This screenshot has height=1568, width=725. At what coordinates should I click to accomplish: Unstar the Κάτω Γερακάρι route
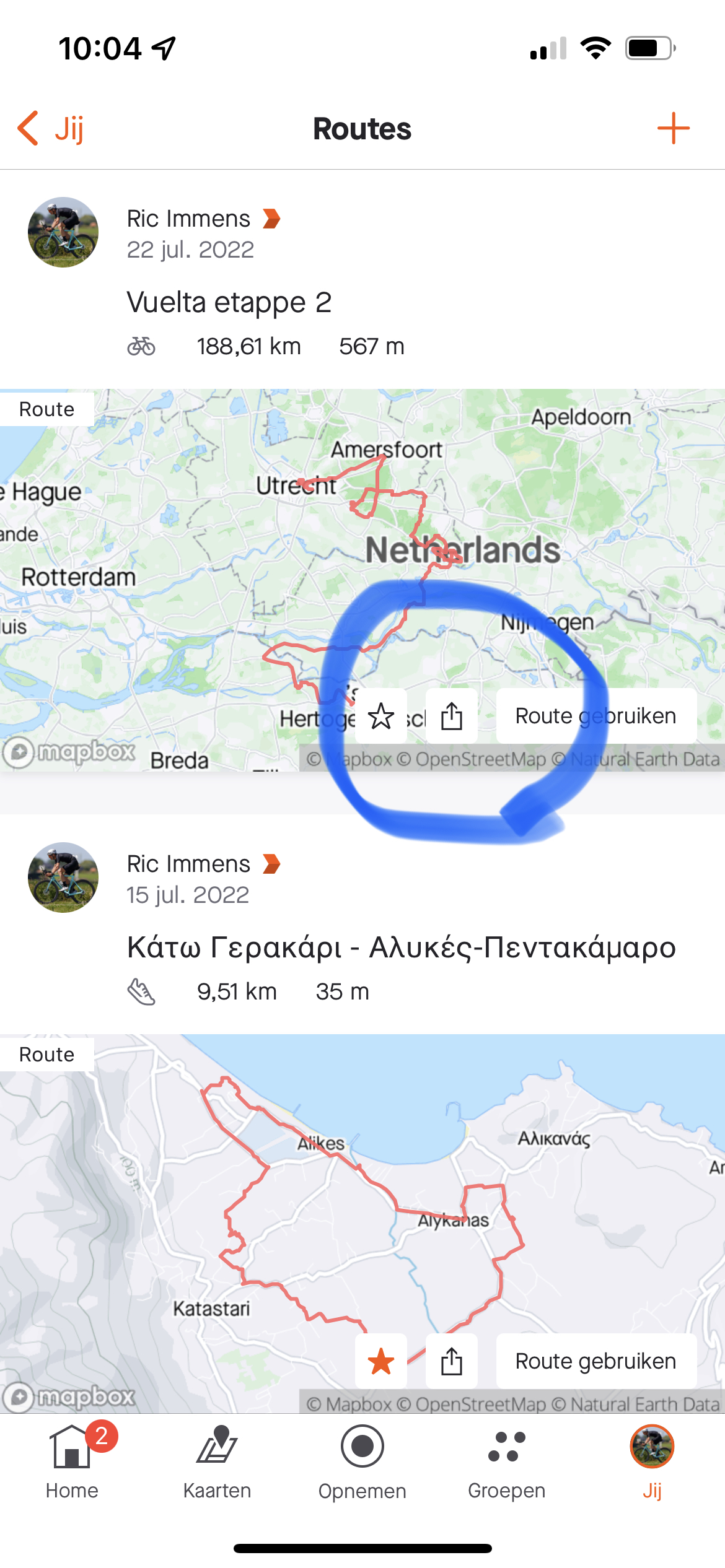(381, 1361)
